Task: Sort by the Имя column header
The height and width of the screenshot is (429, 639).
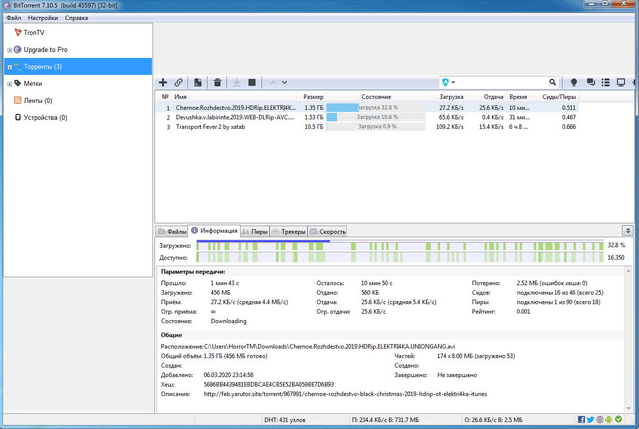Action: pyautogui.click(x=235, y=97)
